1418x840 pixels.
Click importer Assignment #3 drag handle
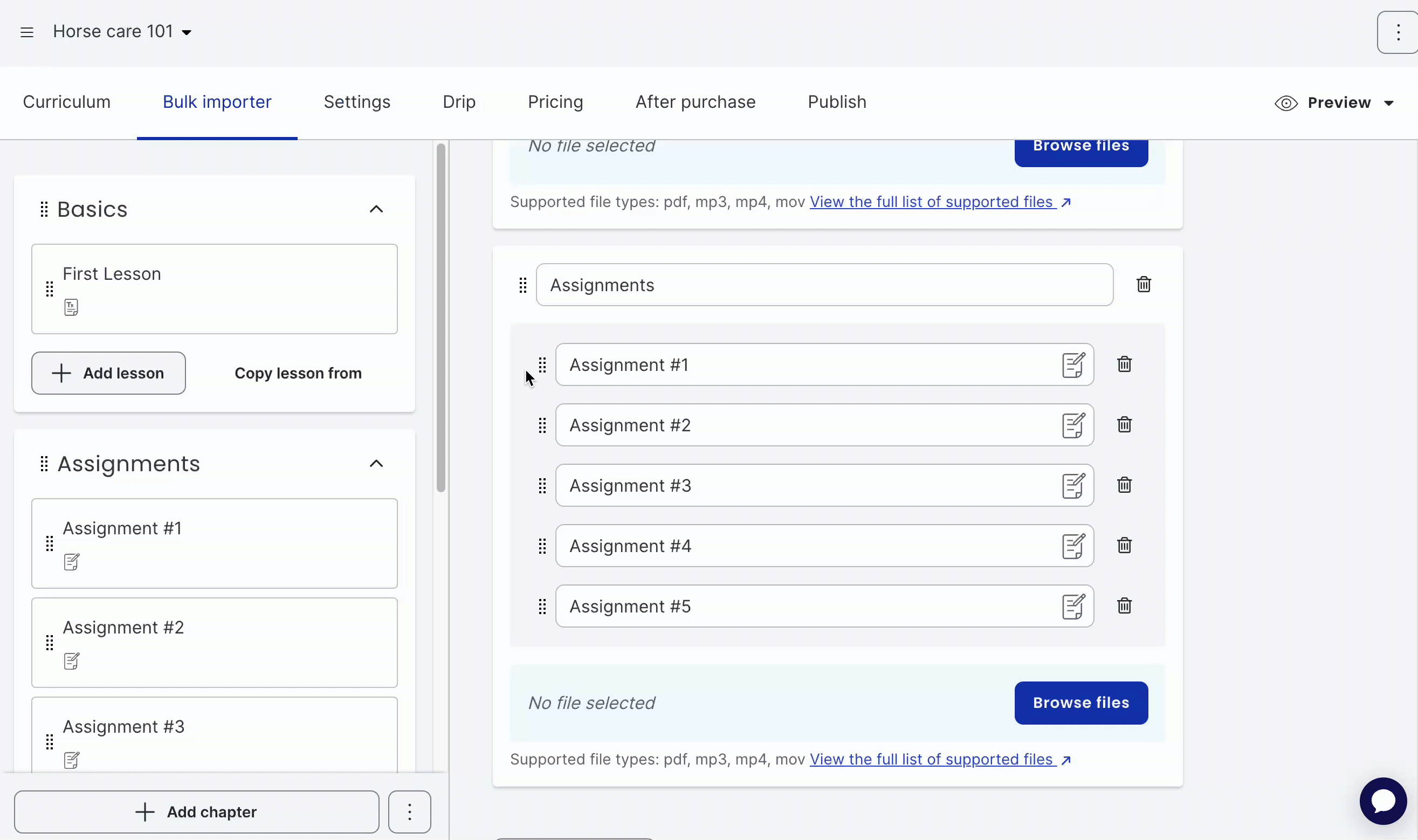click(542, 486)
